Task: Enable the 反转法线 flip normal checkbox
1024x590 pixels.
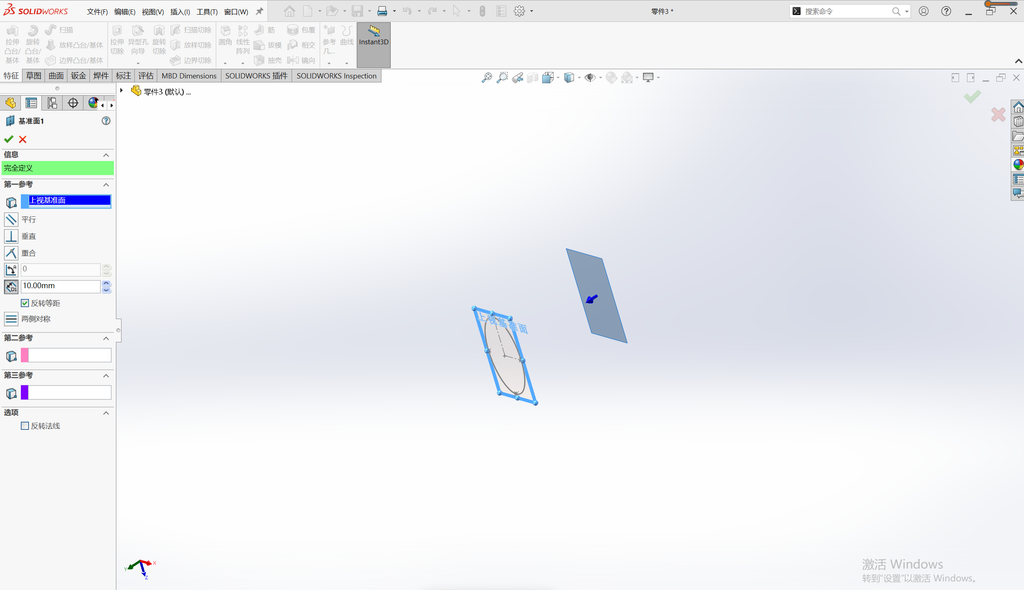Action: tap(25, 426)
